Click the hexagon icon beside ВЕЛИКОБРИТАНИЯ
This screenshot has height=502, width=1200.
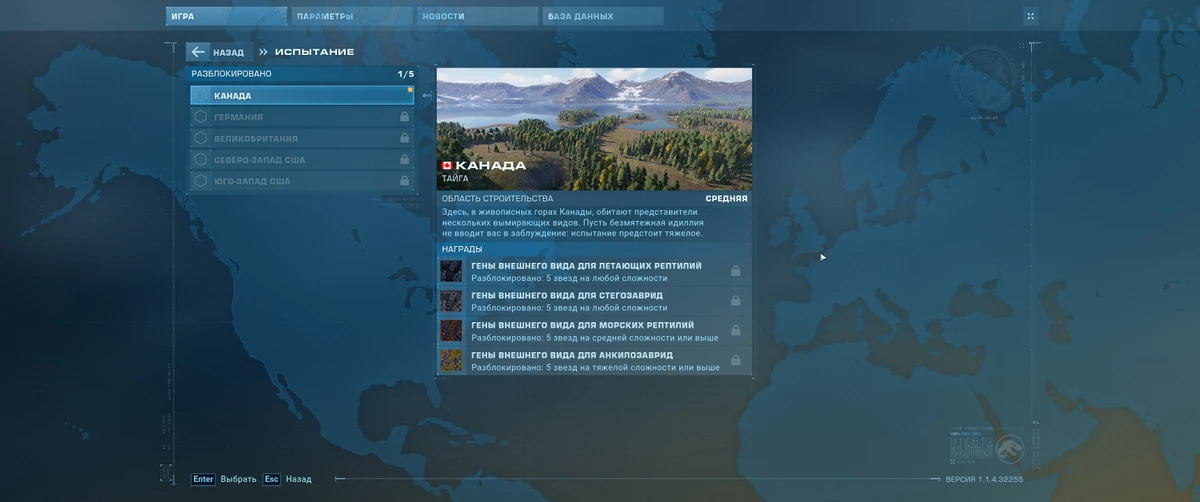click(201, 138)
